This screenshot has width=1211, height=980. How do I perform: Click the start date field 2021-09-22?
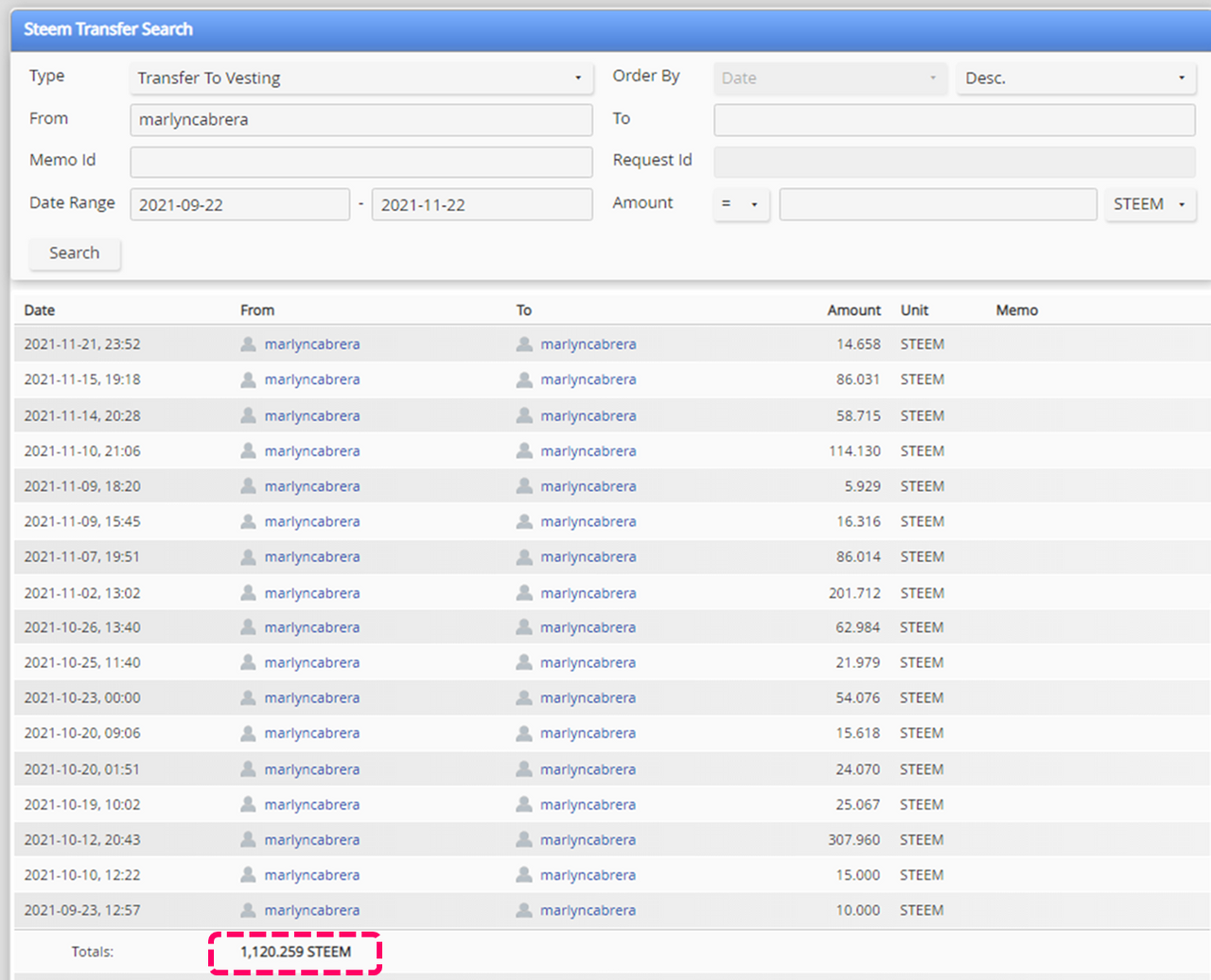click(x=239, y=204)
